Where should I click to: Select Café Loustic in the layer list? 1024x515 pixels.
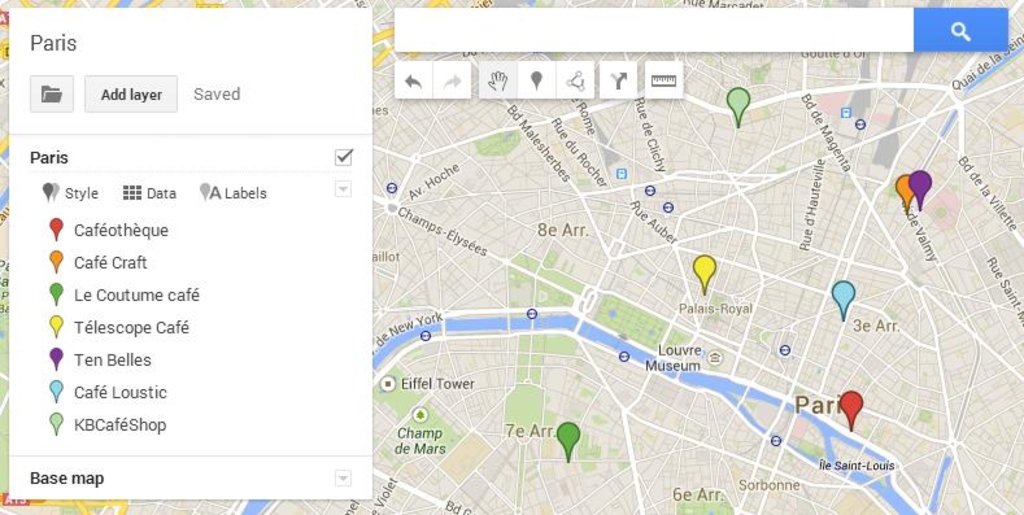click(120, 393)
